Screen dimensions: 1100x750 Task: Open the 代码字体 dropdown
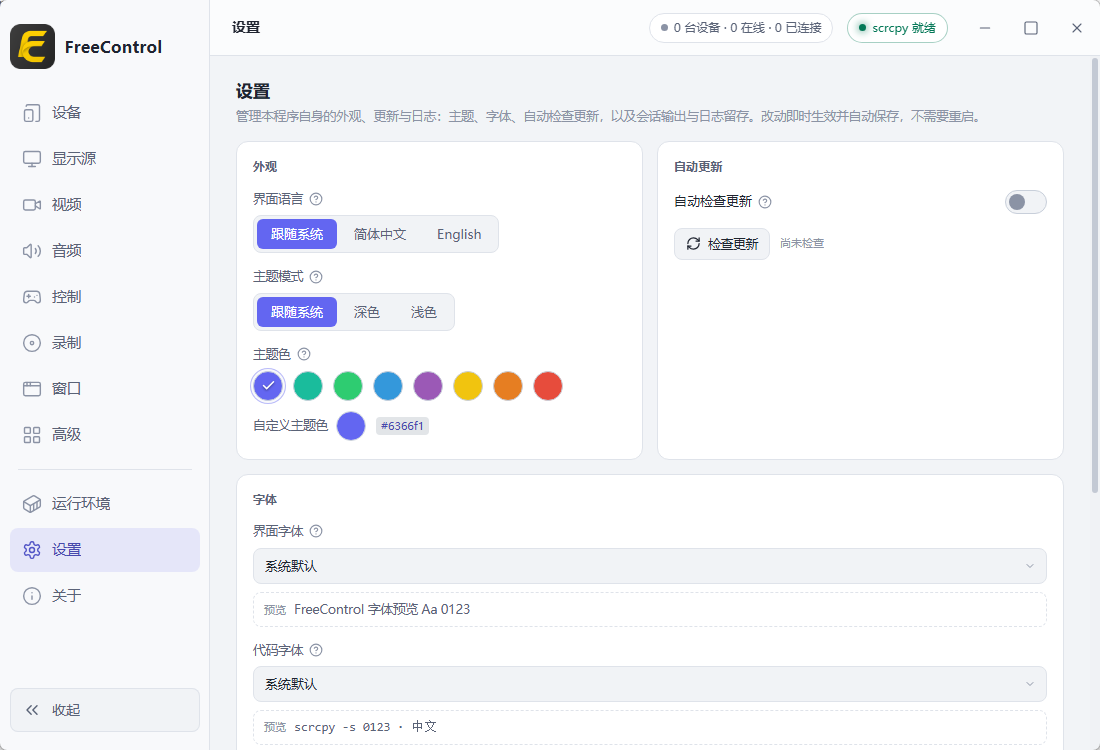tap(650, 684)
